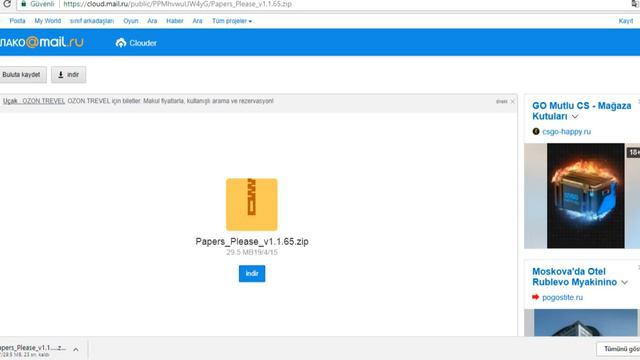Click the mail.ru logo
This screenshot has width=640, height=360.
42,42
